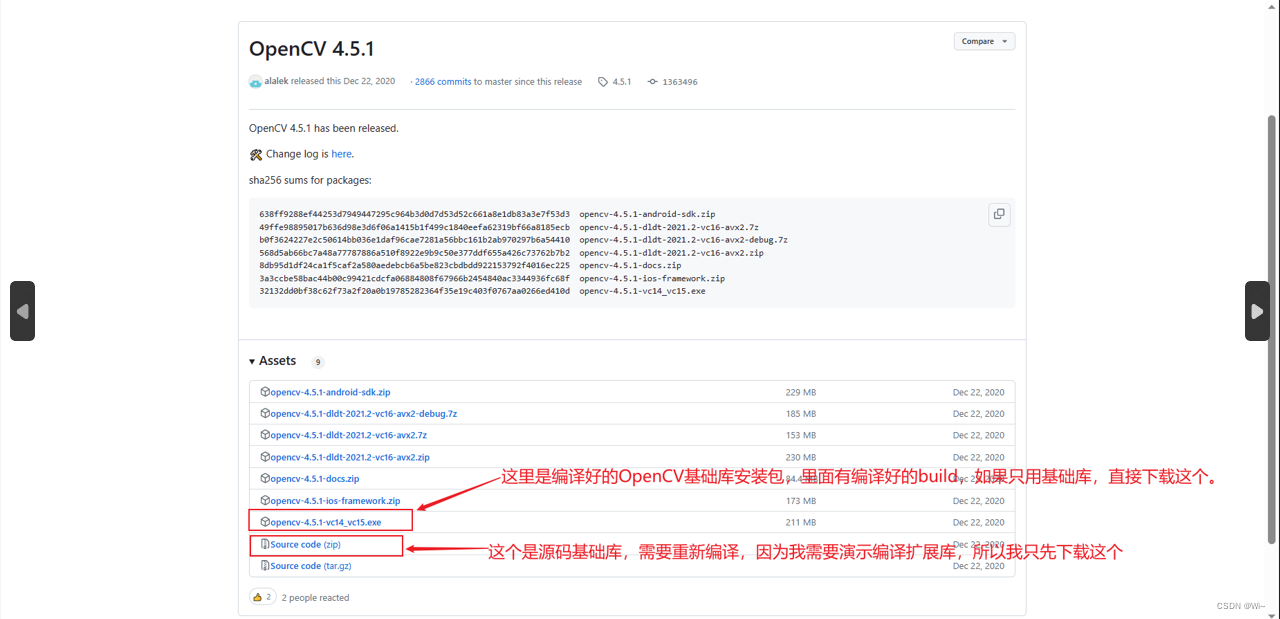The image size is (1280, 619).
Task: Collapse the Assets section
Action: [273, 361]
